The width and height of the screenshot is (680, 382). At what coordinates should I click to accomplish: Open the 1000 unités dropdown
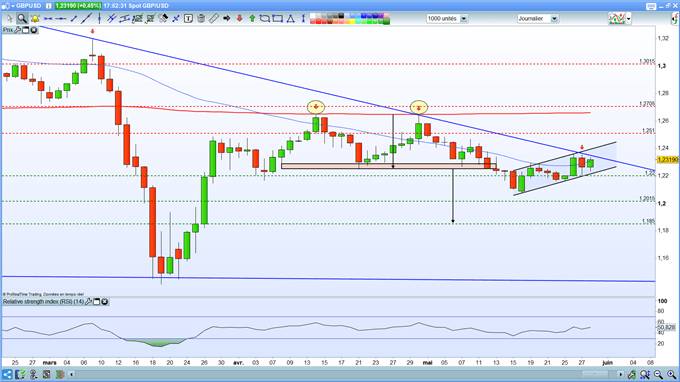point(464,19)
